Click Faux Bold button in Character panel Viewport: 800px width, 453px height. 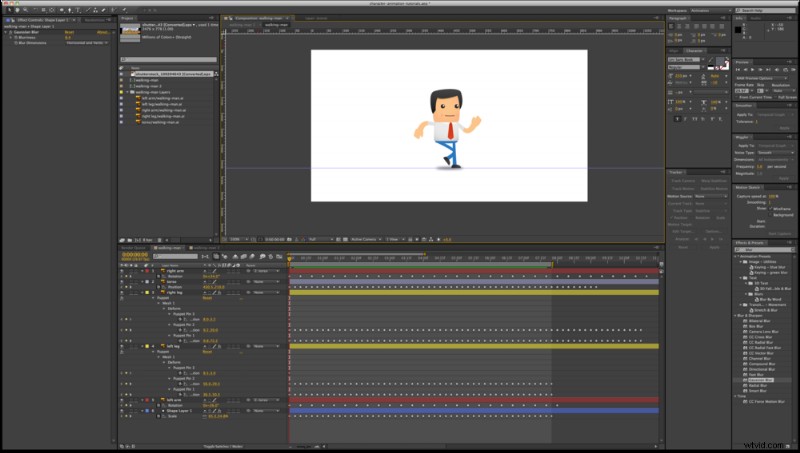(678, 119)
